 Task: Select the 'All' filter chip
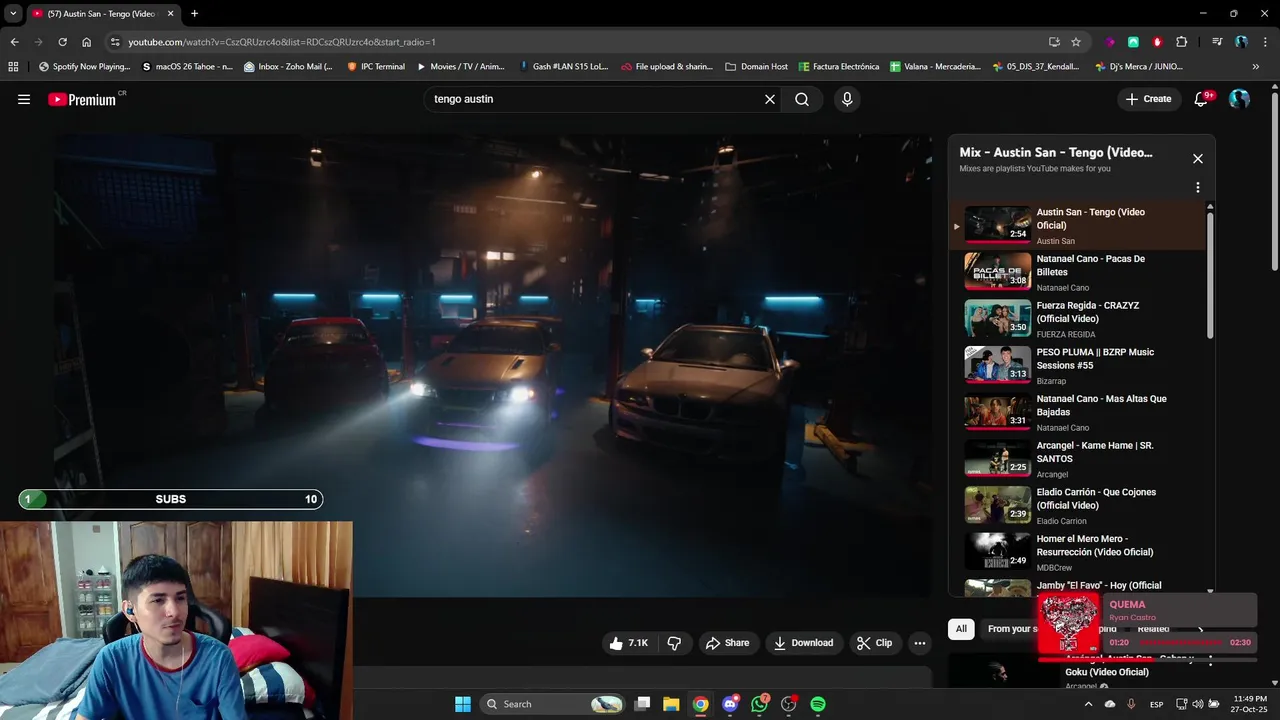point(961,629)
